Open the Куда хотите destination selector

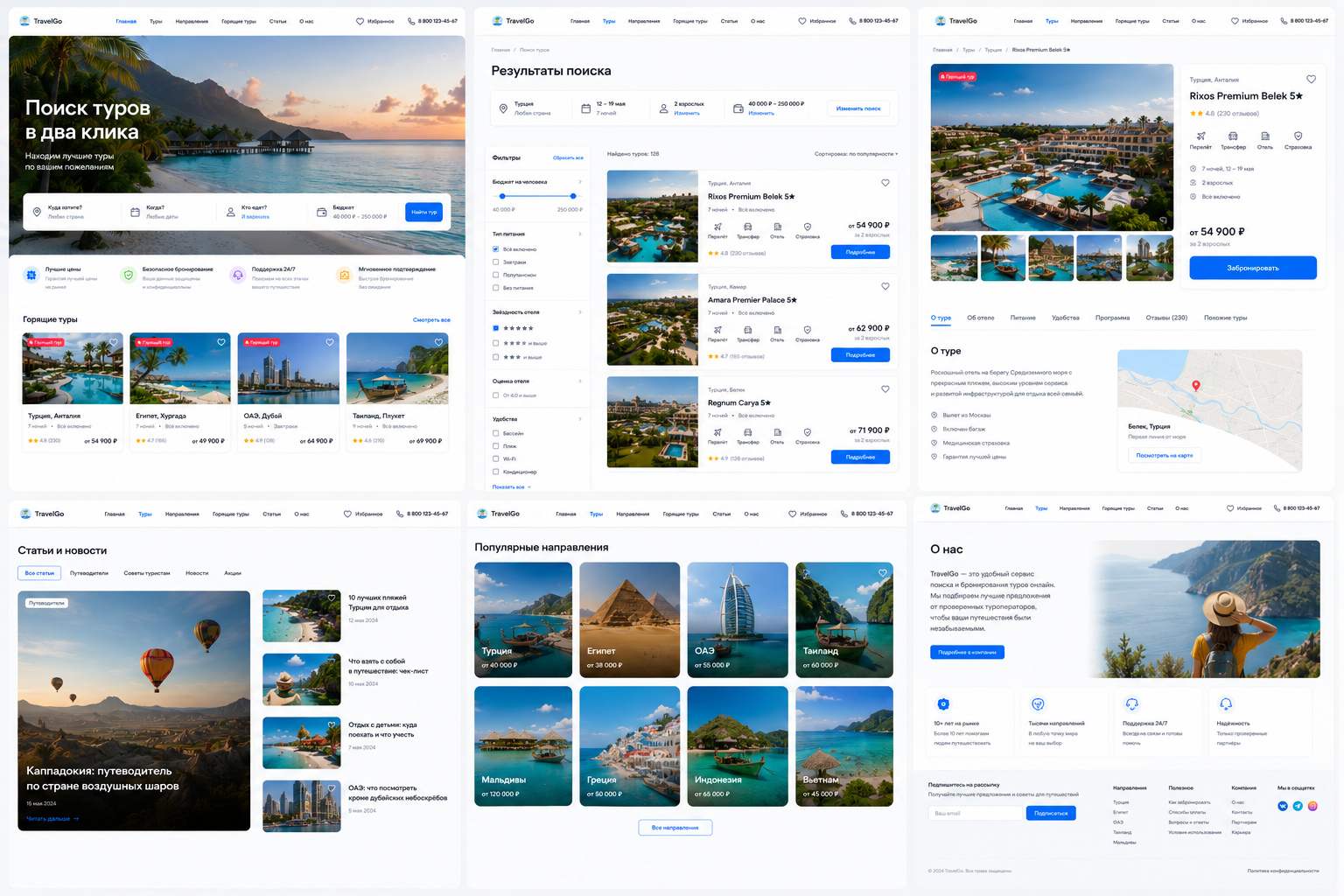tap(74, 212)
